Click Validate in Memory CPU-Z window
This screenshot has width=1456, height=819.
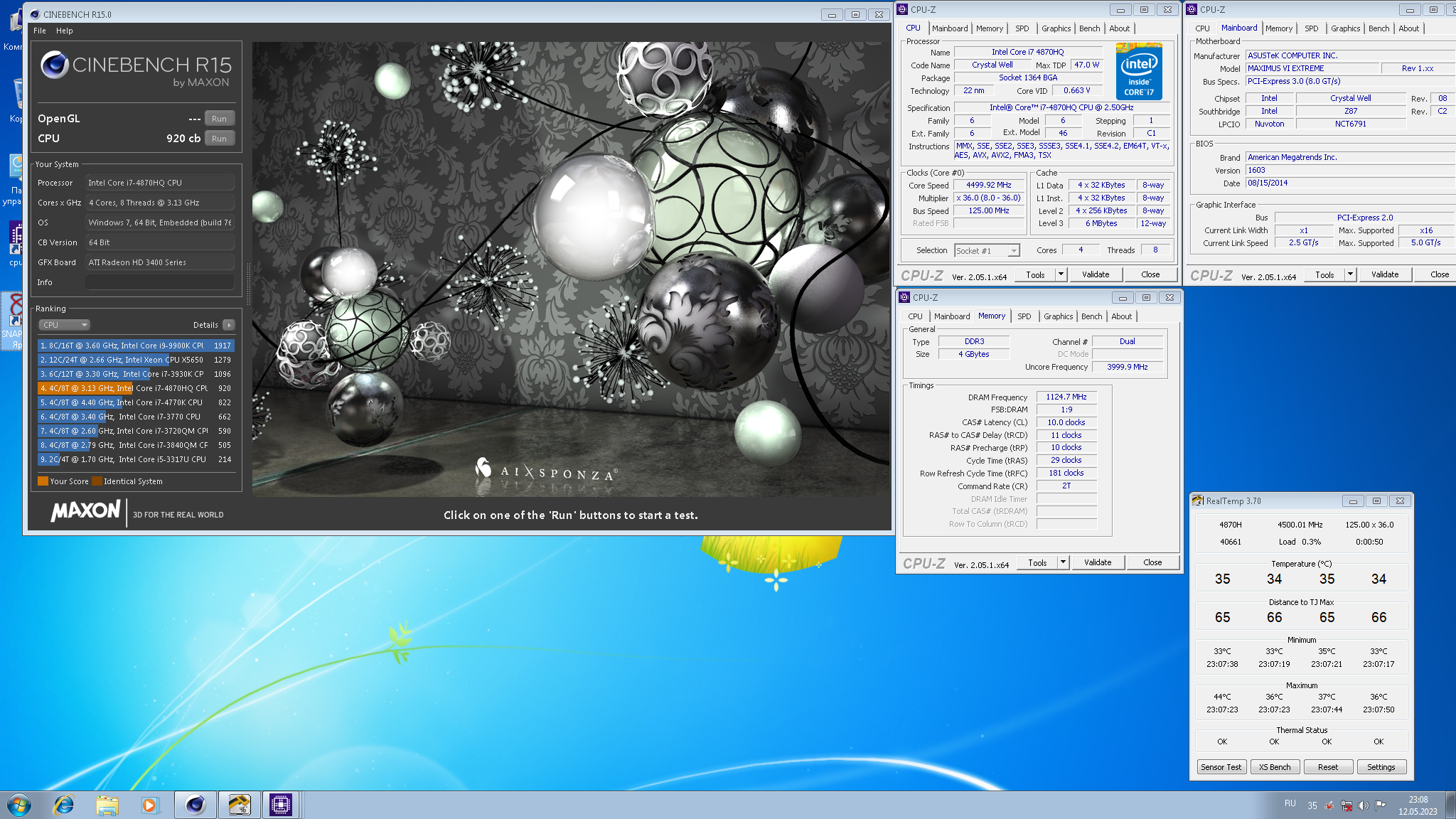pos(1098,562)
